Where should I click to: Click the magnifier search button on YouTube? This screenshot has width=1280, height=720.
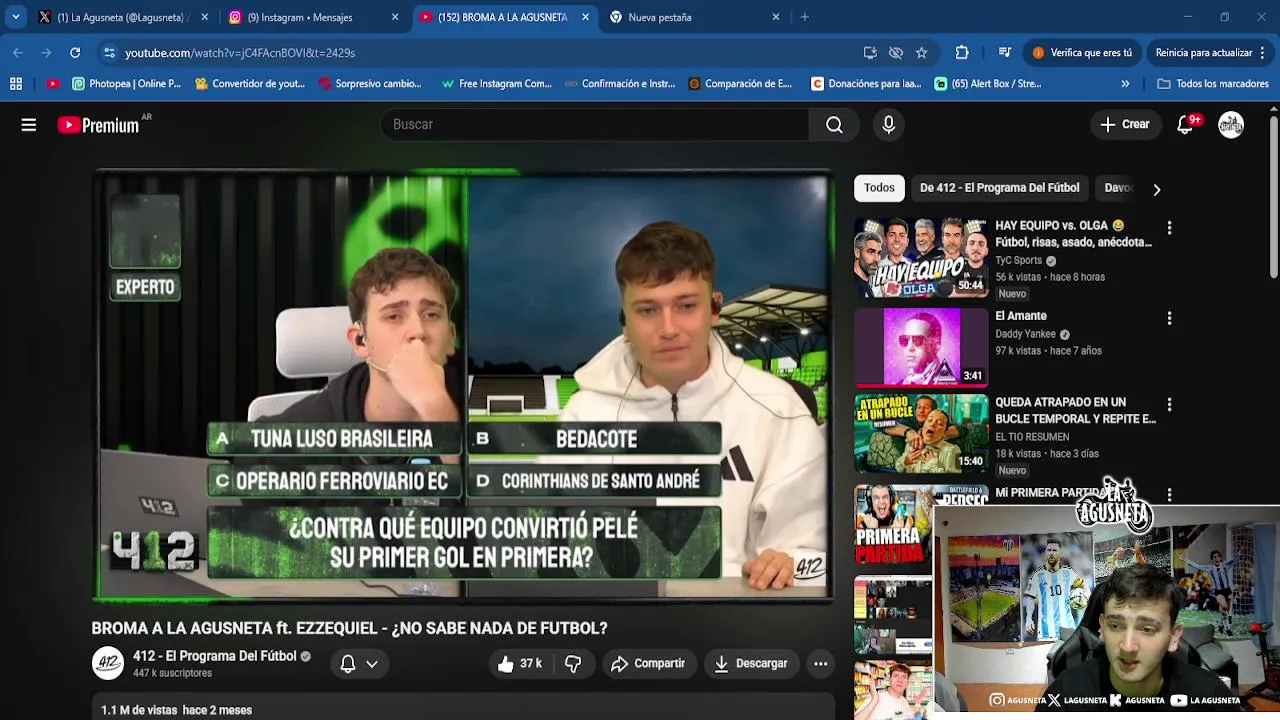834,125
